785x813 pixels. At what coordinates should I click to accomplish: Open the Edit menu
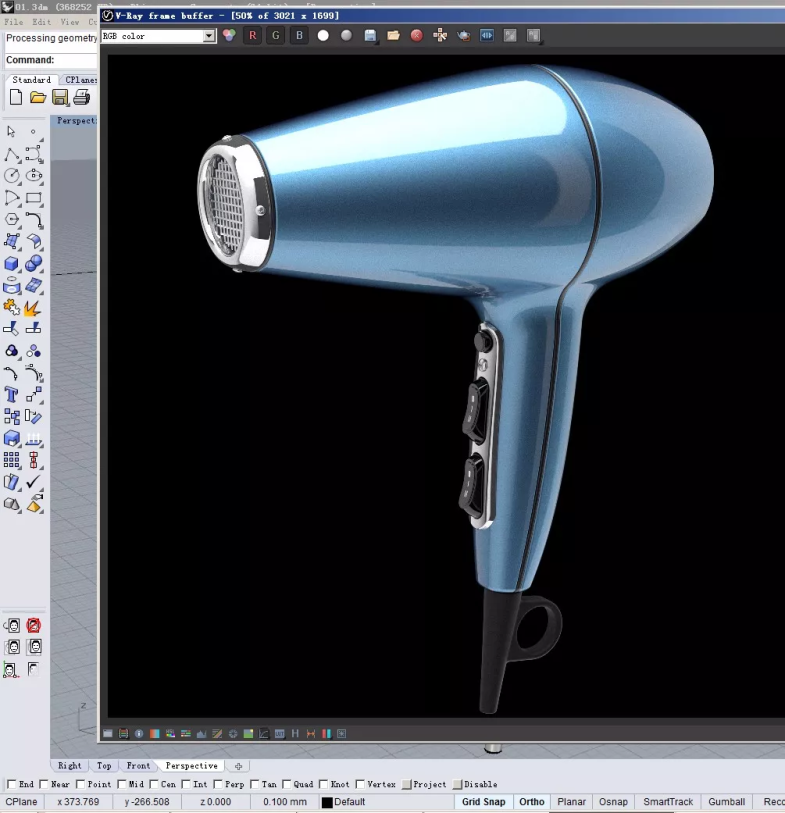tap(41, 21)
